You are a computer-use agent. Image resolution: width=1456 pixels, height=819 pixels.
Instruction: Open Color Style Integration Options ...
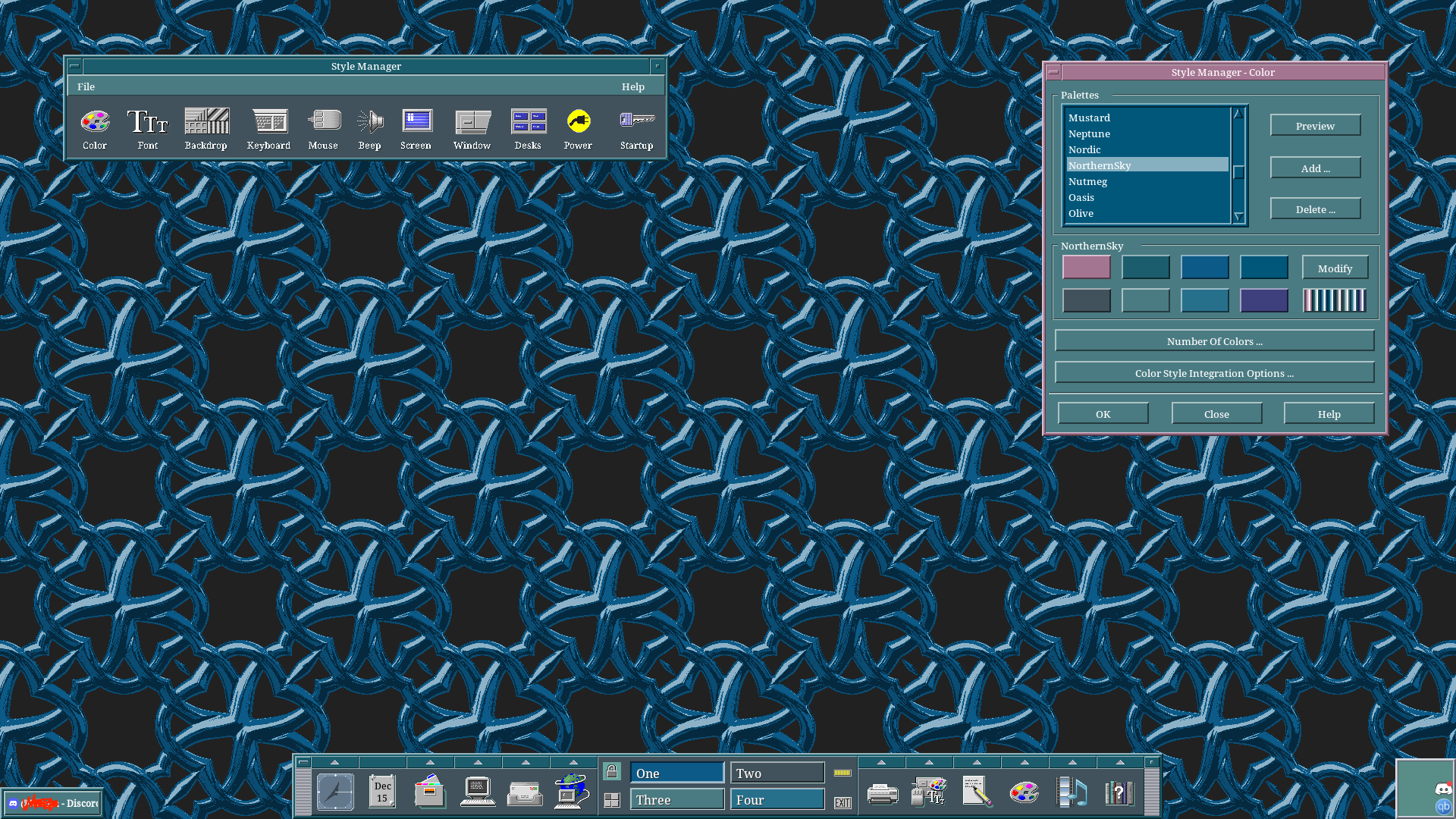pyautogui.click(x=1215, y=373)
